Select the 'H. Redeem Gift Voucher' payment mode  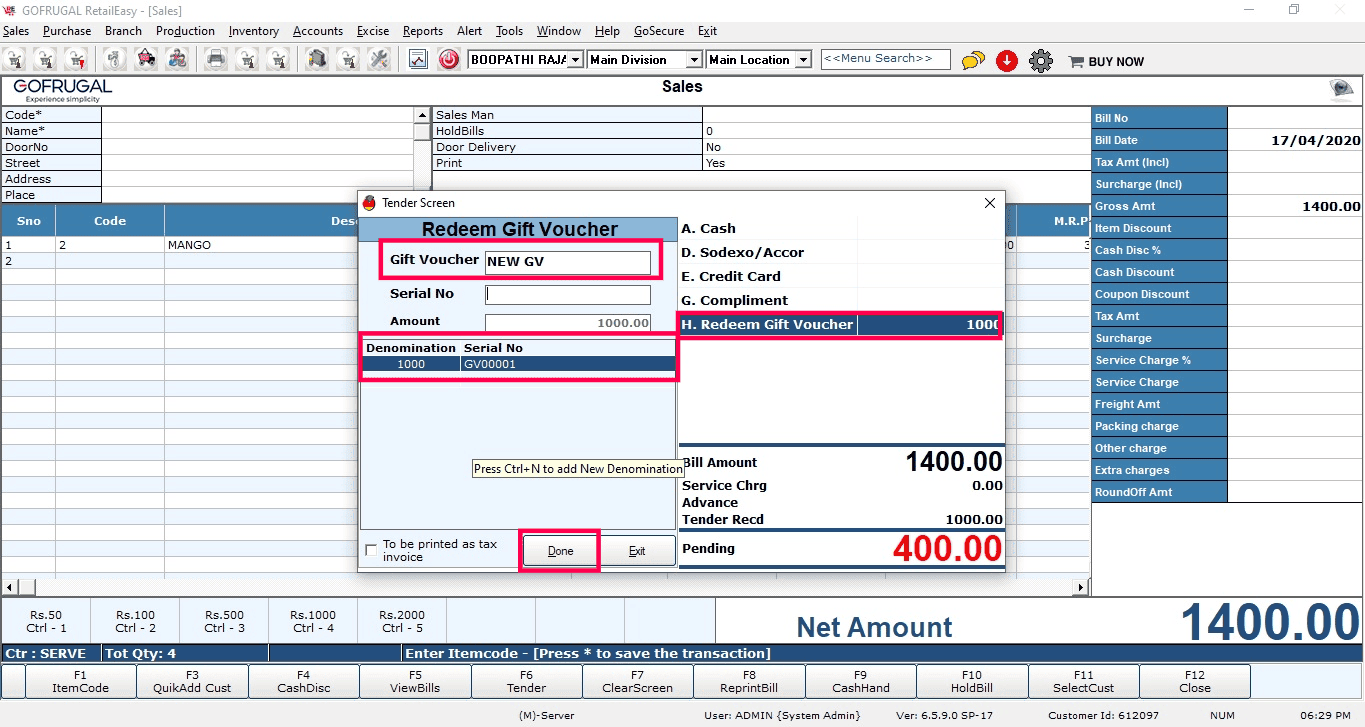[840, 325]
